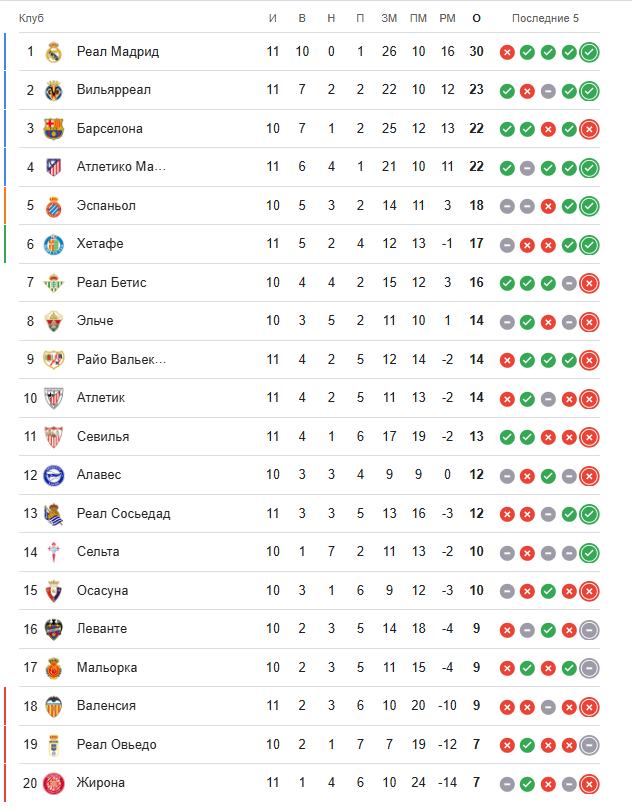
Task: Click the Celta club crest
Action: click(54, 552)
